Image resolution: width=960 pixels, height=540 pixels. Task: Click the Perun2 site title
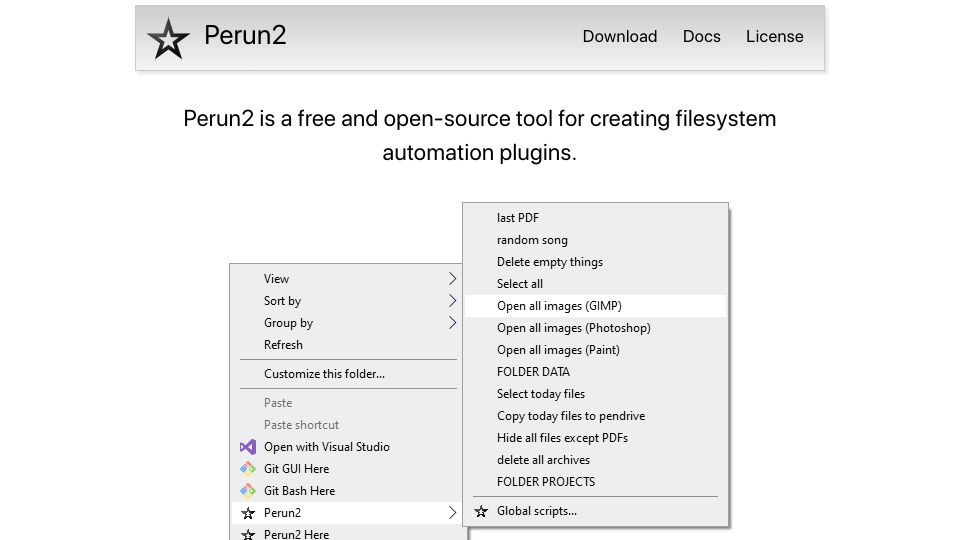(x=245, y=36)
